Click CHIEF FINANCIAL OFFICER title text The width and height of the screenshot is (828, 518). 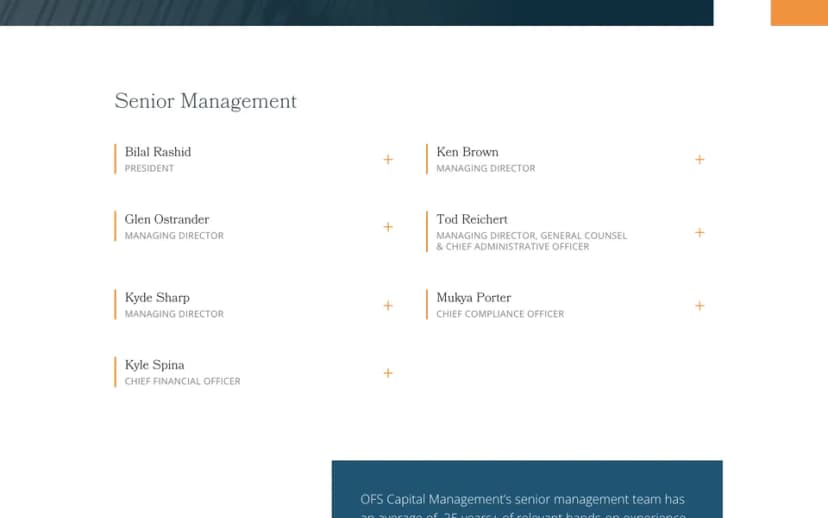pos(182,381)
